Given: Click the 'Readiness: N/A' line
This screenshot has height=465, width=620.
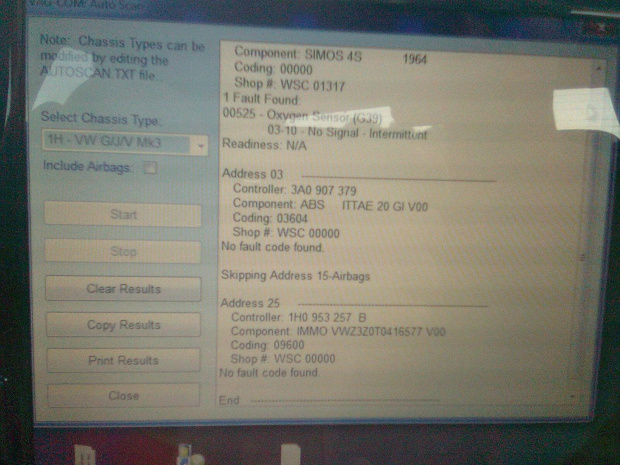Looking at the screenshot, I should (264, 144).
